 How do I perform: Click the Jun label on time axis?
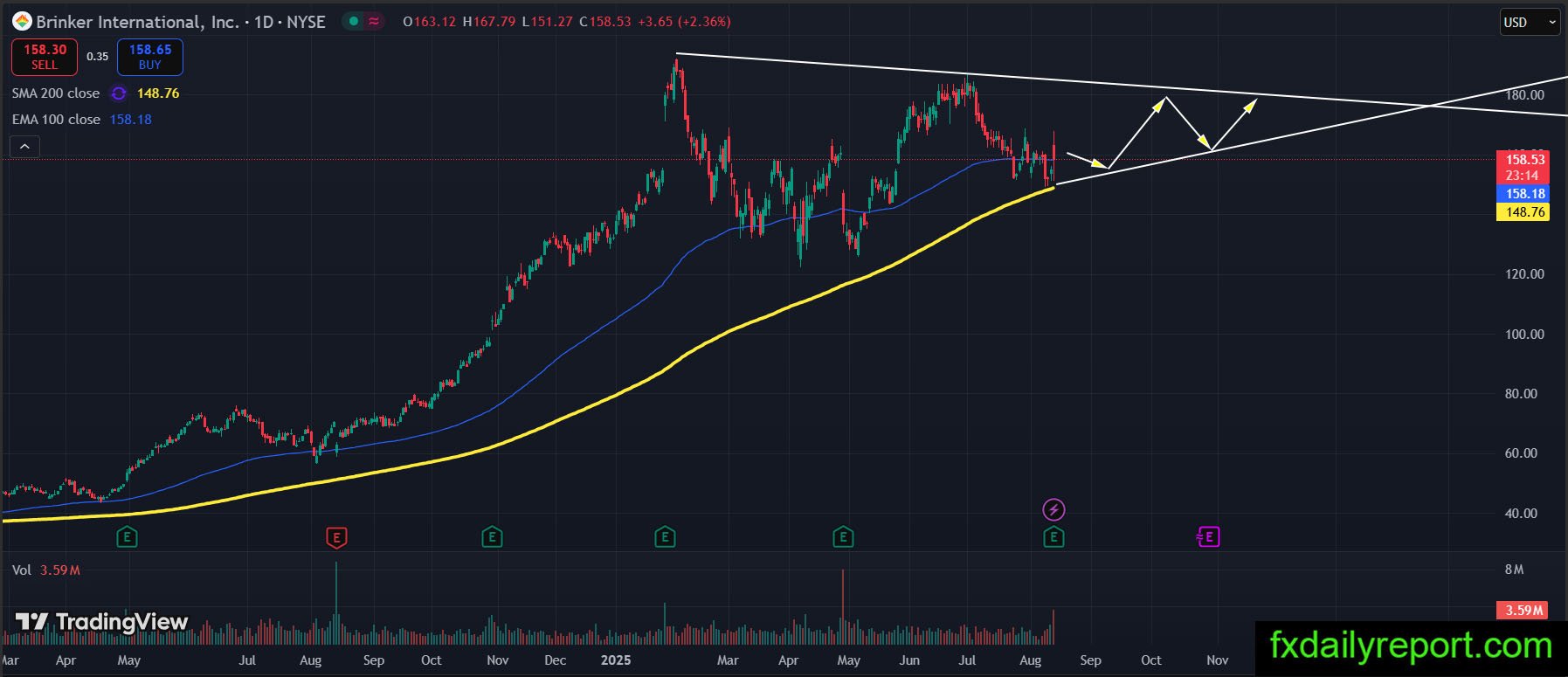pyautogui.click(x=909, y=660)
